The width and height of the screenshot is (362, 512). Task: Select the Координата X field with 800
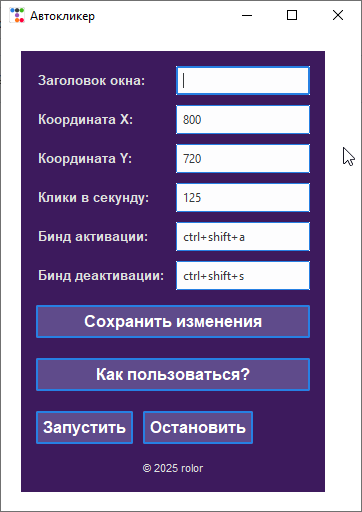click(x=243, y=120)
